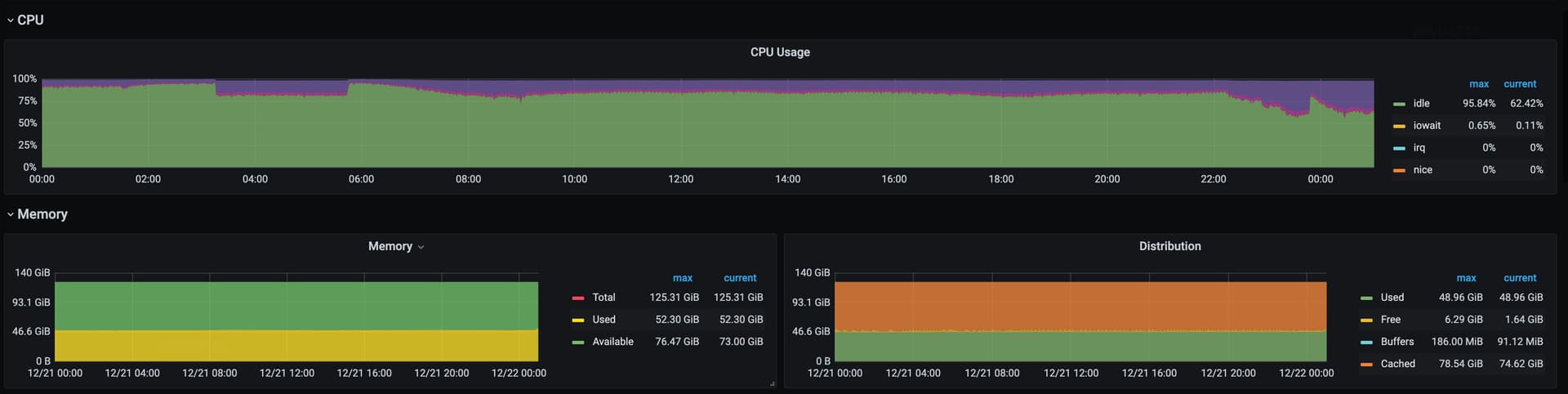Collapse the Memory row chevron

click(10, 215)
